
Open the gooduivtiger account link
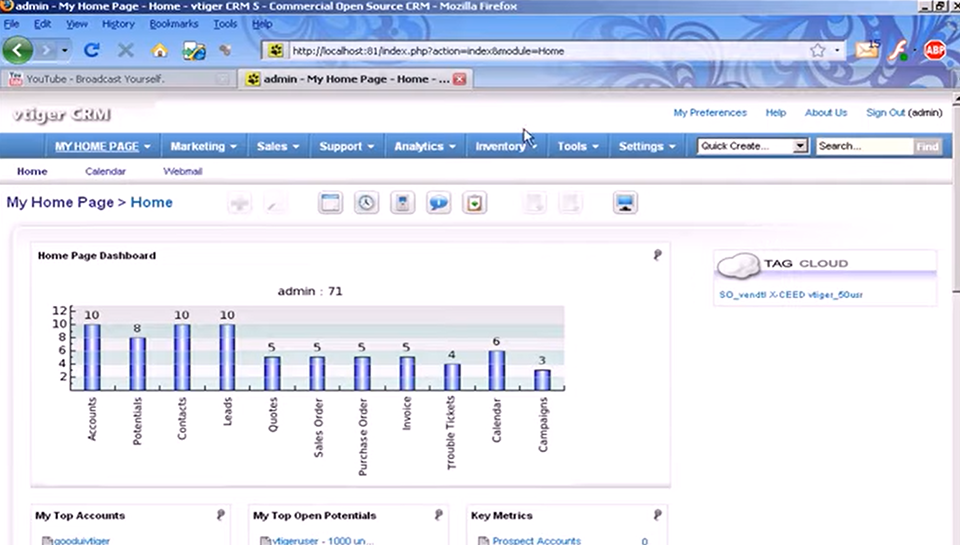point(81,540)
